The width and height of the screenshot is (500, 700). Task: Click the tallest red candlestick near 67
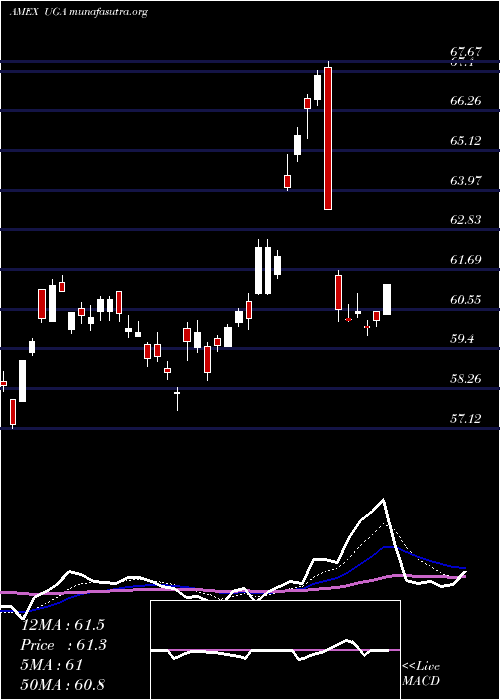coord(328,138)
